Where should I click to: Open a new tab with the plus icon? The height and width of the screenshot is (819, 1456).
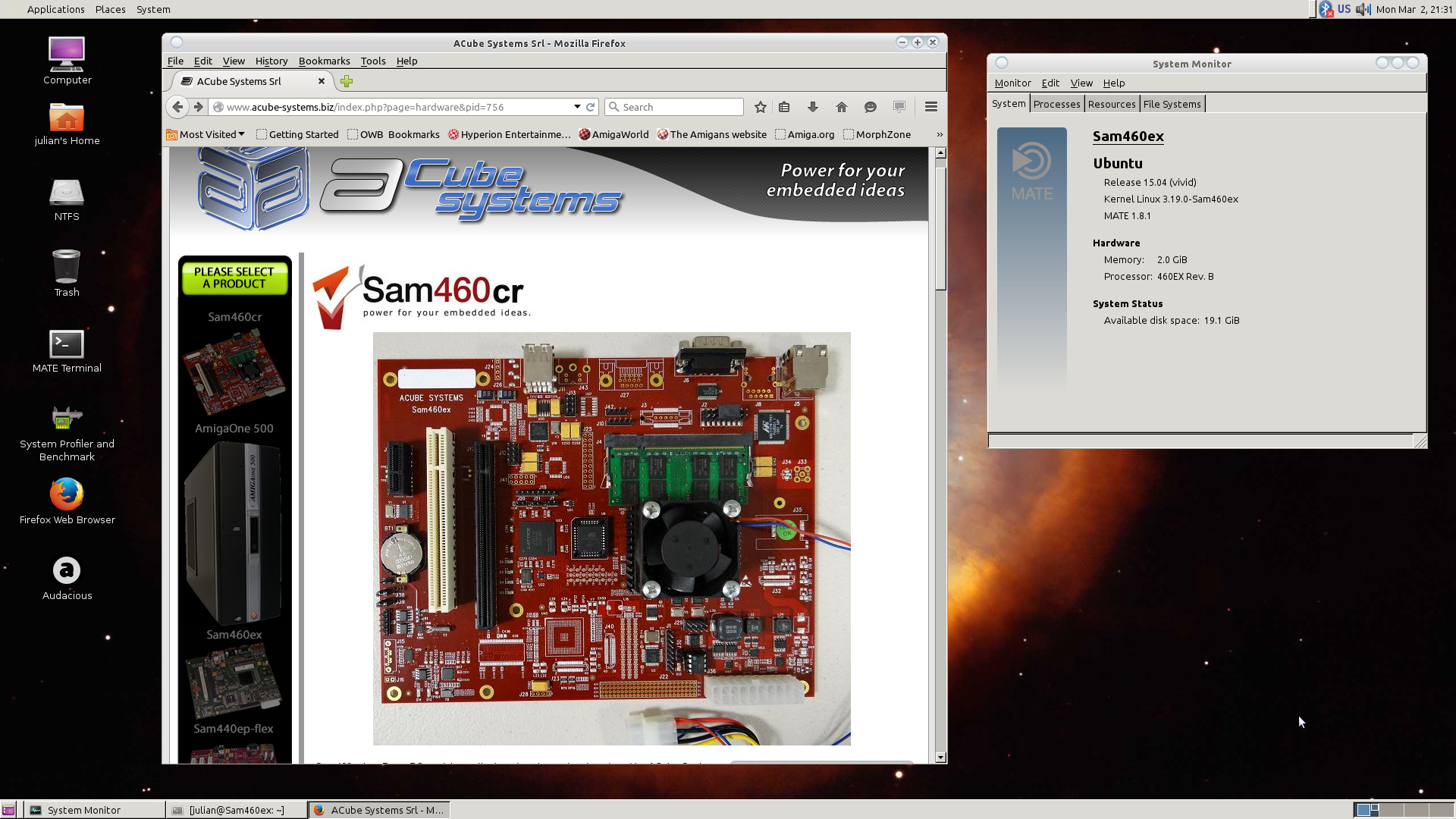pos(347,81)
